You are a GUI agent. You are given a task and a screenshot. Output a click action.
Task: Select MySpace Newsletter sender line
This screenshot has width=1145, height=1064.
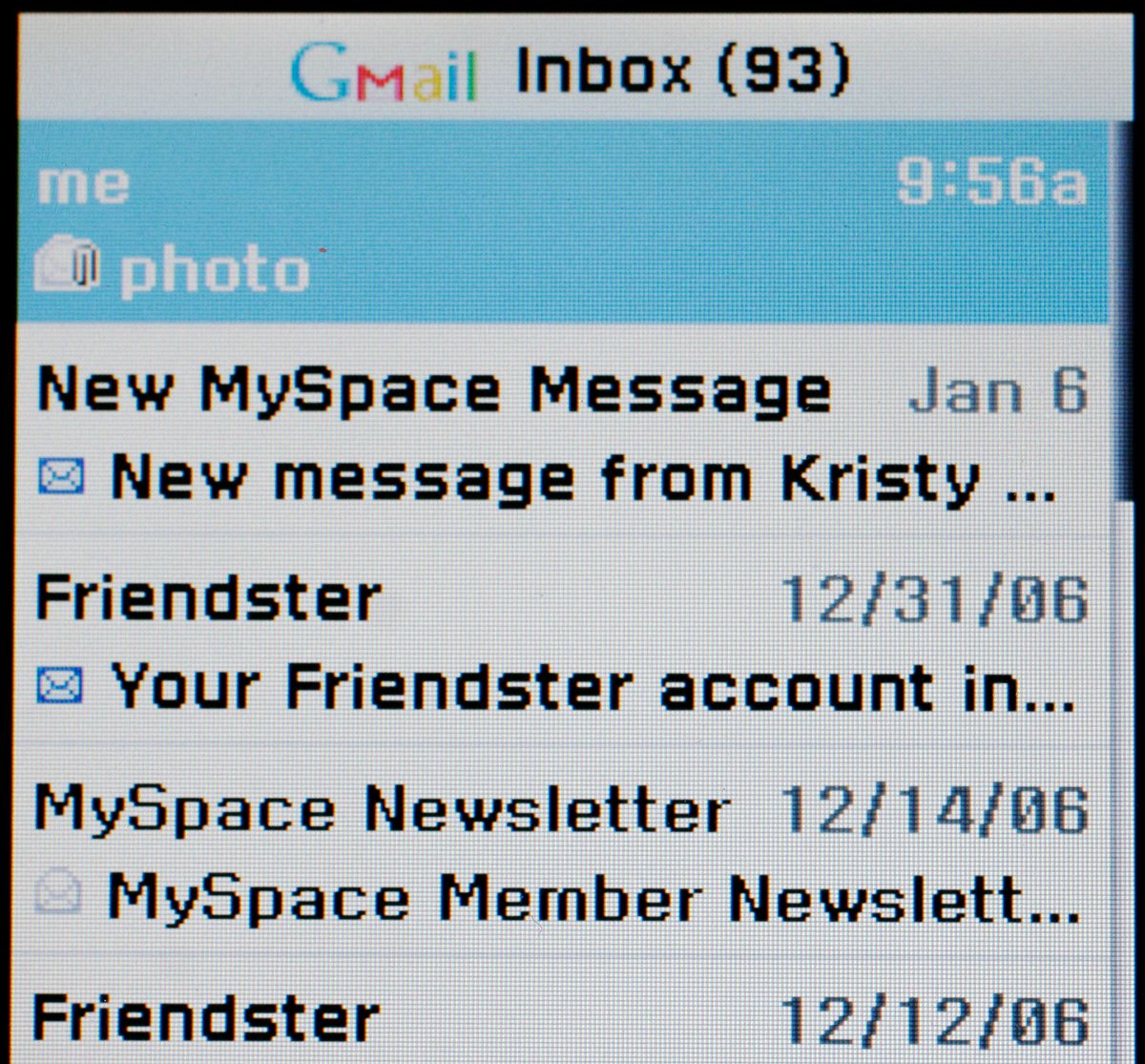pyautogui.click(x=383, y=811)
